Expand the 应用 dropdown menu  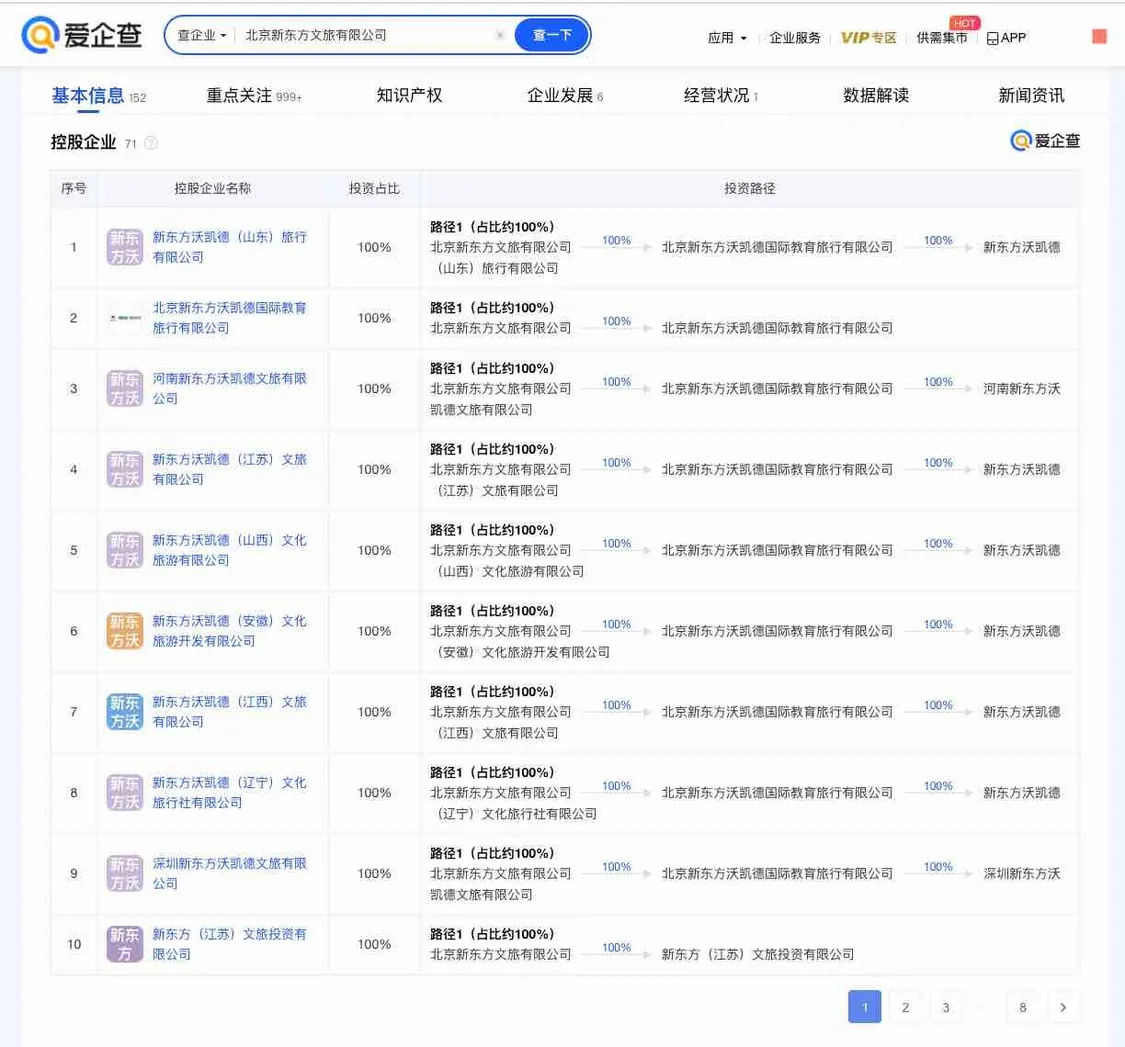(x=727, y=37)
